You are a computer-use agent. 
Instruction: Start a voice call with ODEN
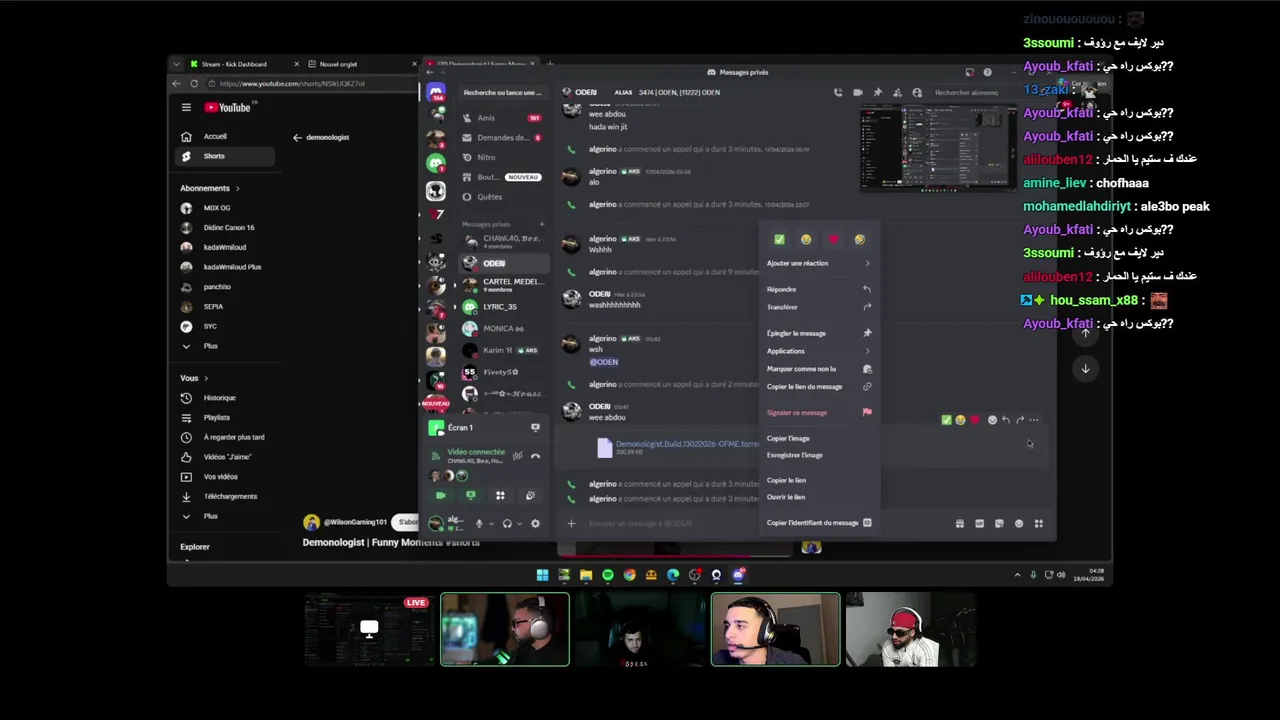pos(838,92)
